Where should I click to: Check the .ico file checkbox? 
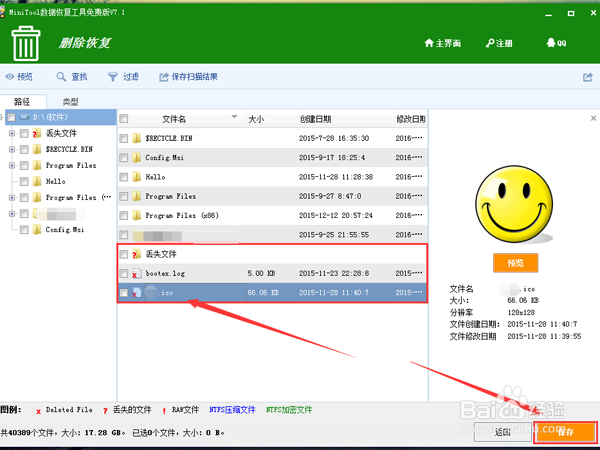[124, 293]
